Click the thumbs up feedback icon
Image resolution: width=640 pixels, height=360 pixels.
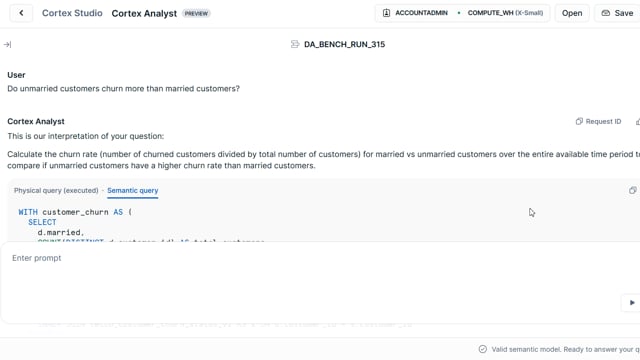tap(638, 121)
